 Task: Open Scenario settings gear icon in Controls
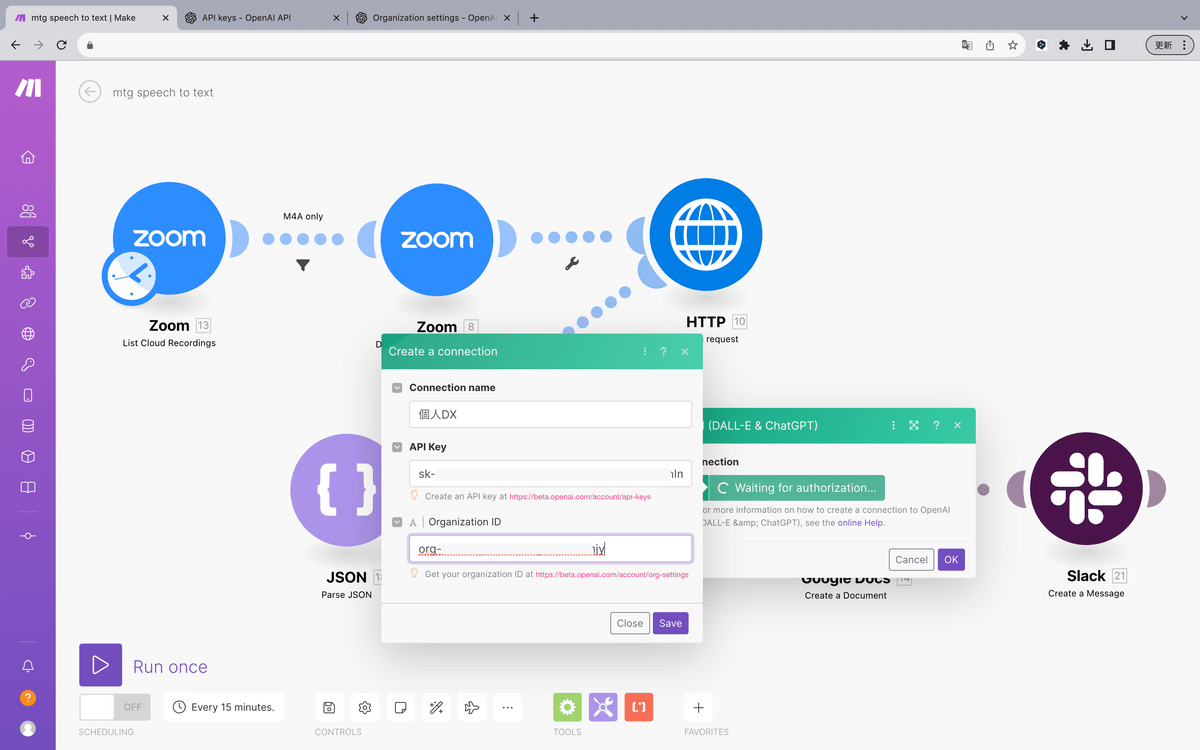click(365, 707)
